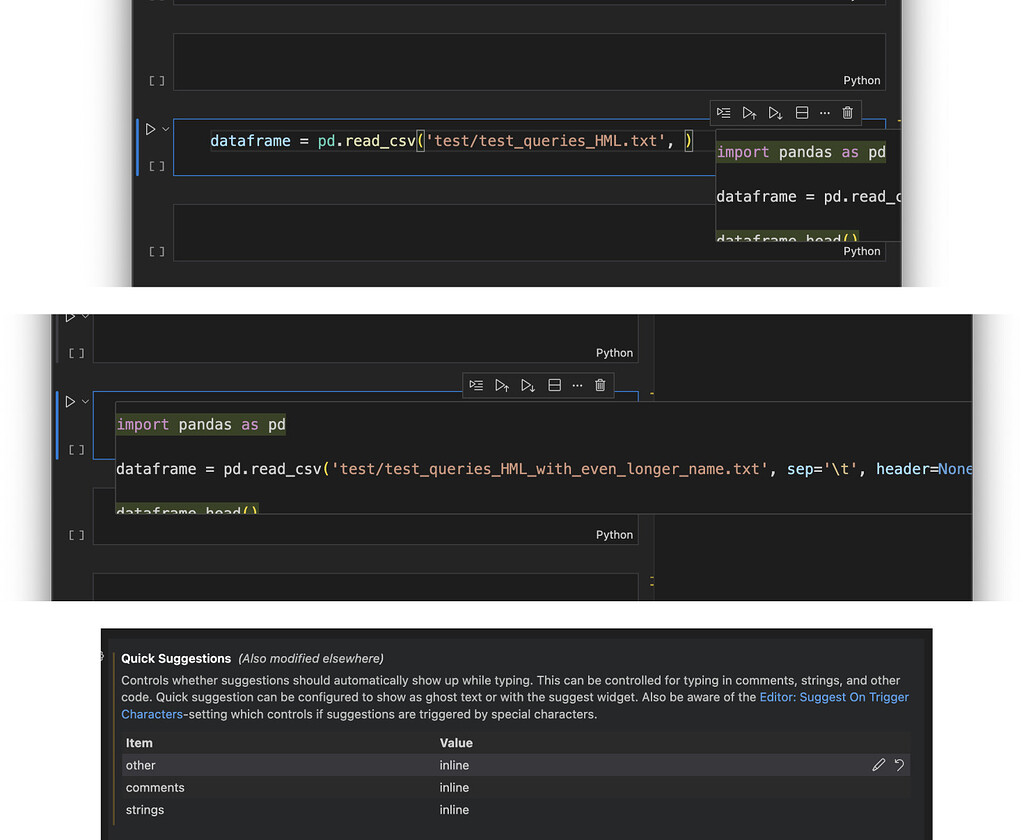Run the cell with even_longer_name.txt code
This screenshot has height=840, width=1023.
point(70,401)
